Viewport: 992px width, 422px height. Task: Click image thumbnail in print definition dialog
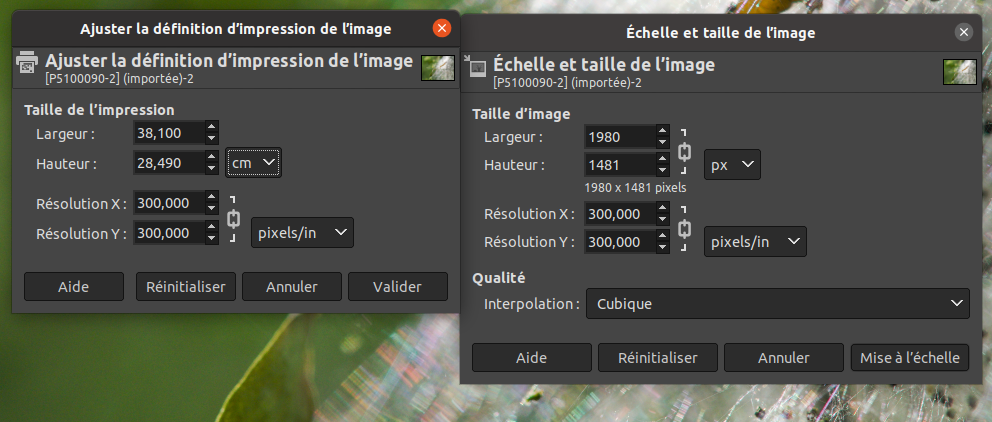pos(438,68)
